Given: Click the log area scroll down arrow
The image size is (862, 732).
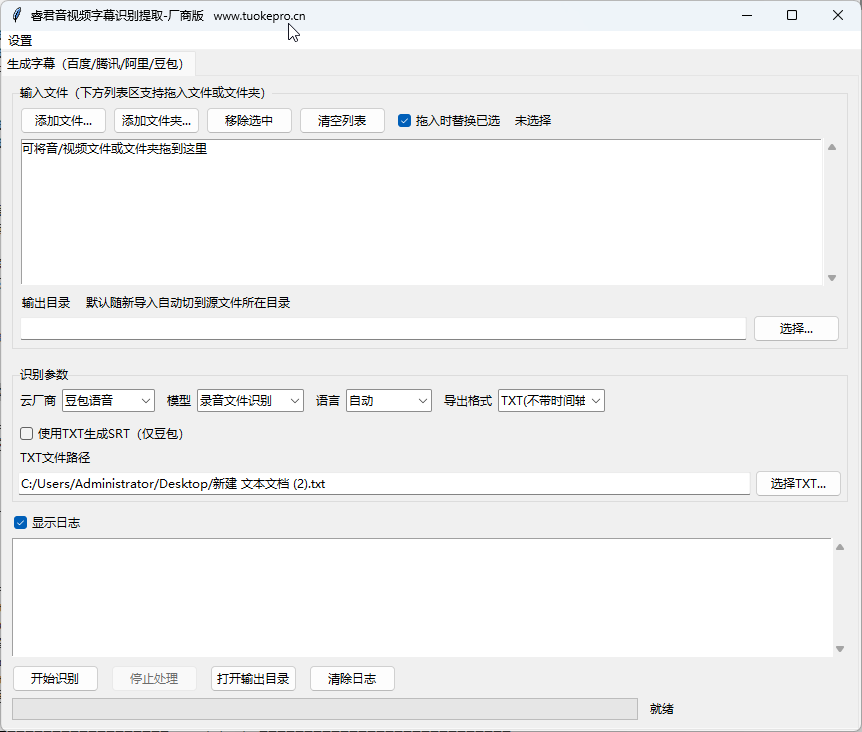Looking at the screenshot, I should click(x=840, y=648).
